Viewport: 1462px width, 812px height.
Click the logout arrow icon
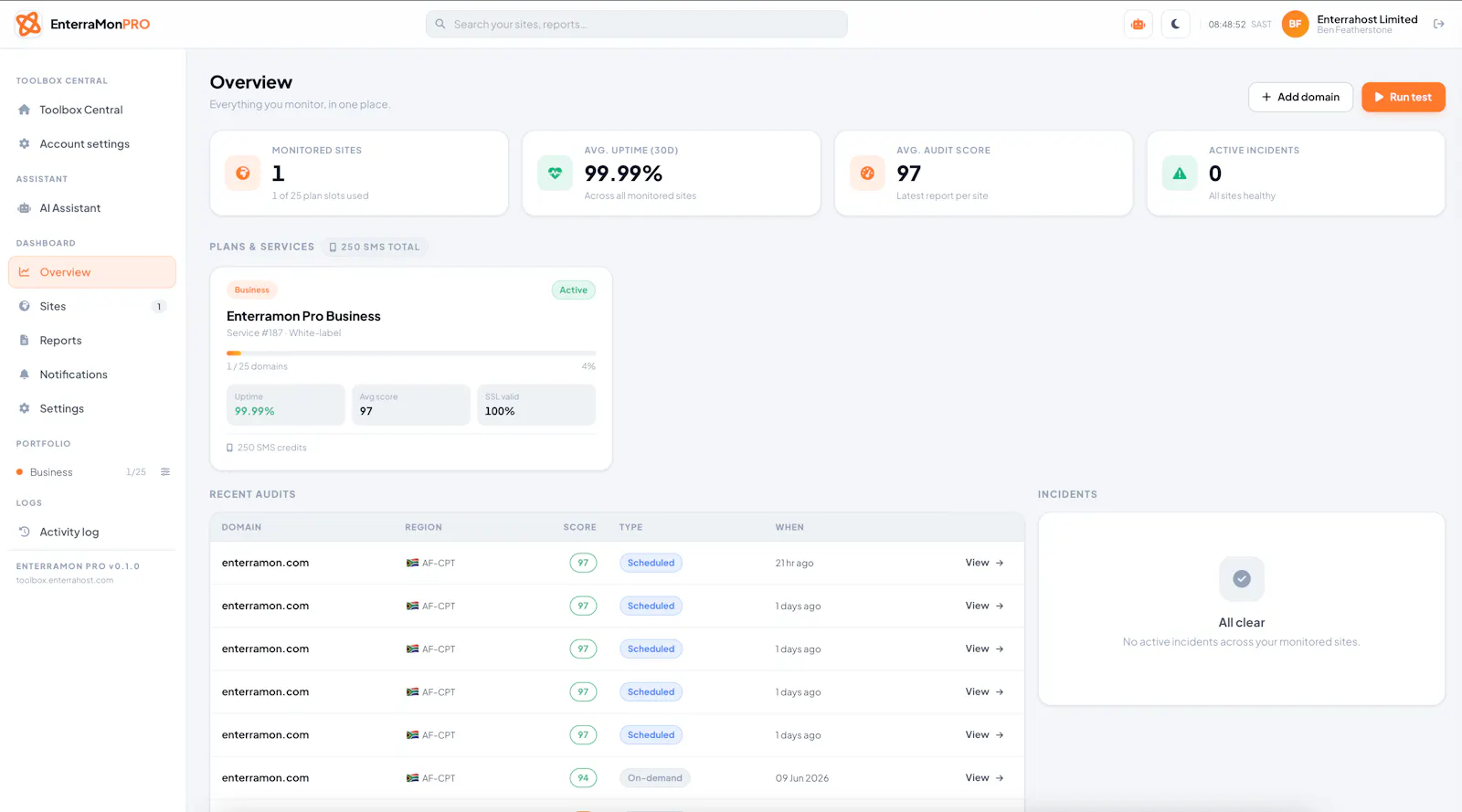(1439, 25)
